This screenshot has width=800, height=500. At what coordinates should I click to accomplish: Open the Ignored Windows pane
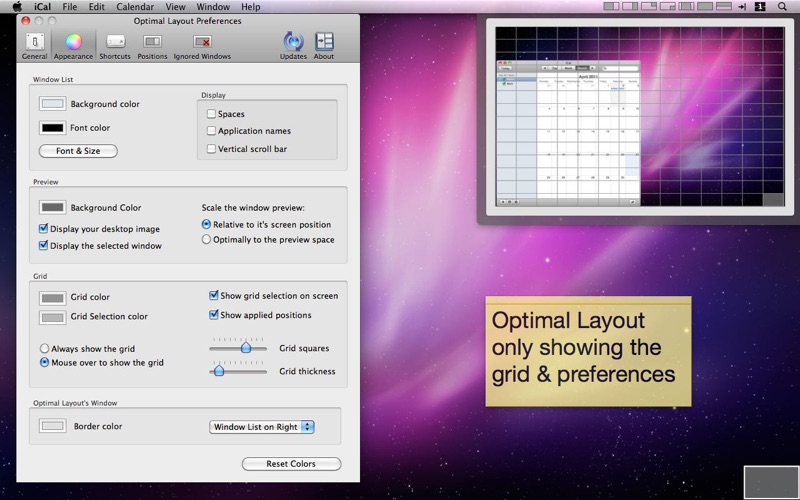coord(202,46)
